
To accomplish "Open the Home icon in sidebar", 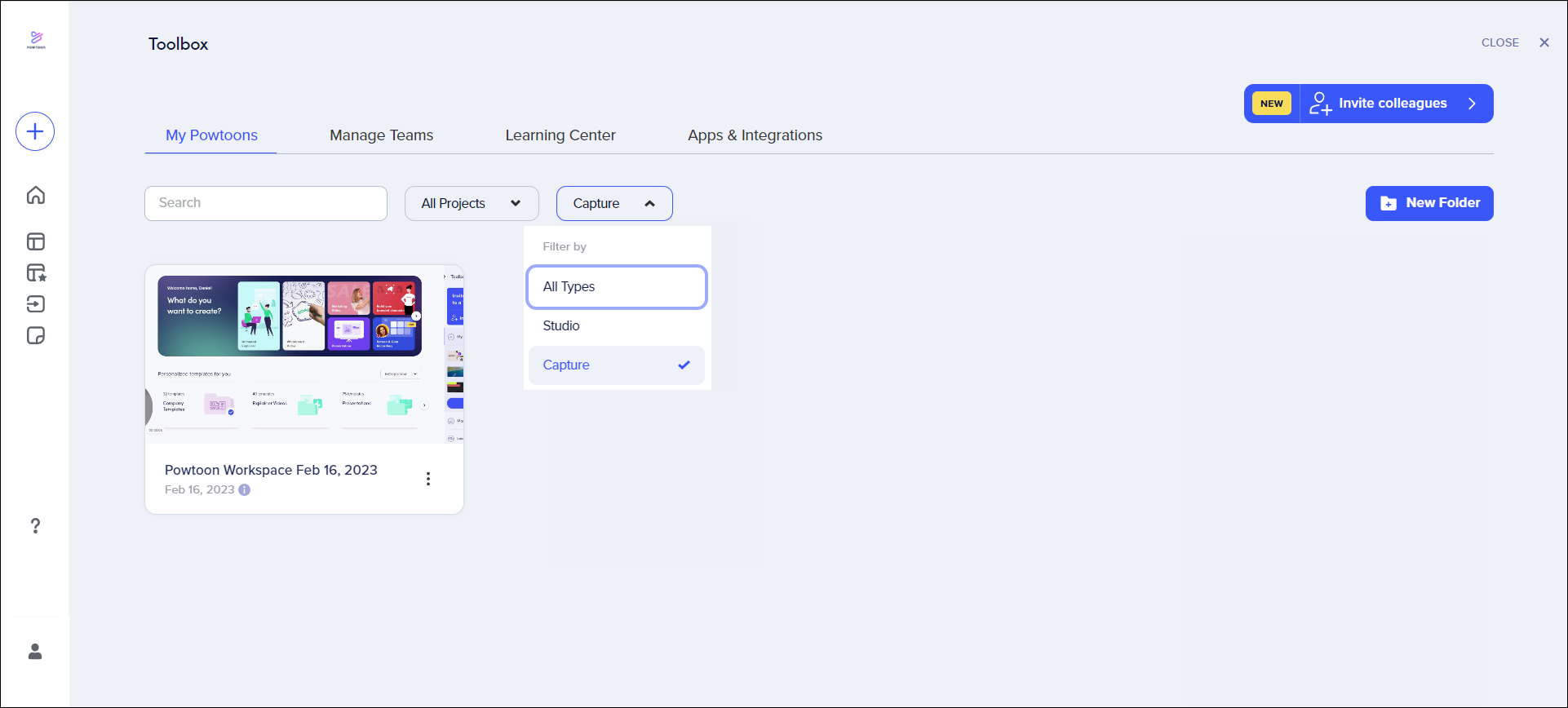I will (36, 195).
